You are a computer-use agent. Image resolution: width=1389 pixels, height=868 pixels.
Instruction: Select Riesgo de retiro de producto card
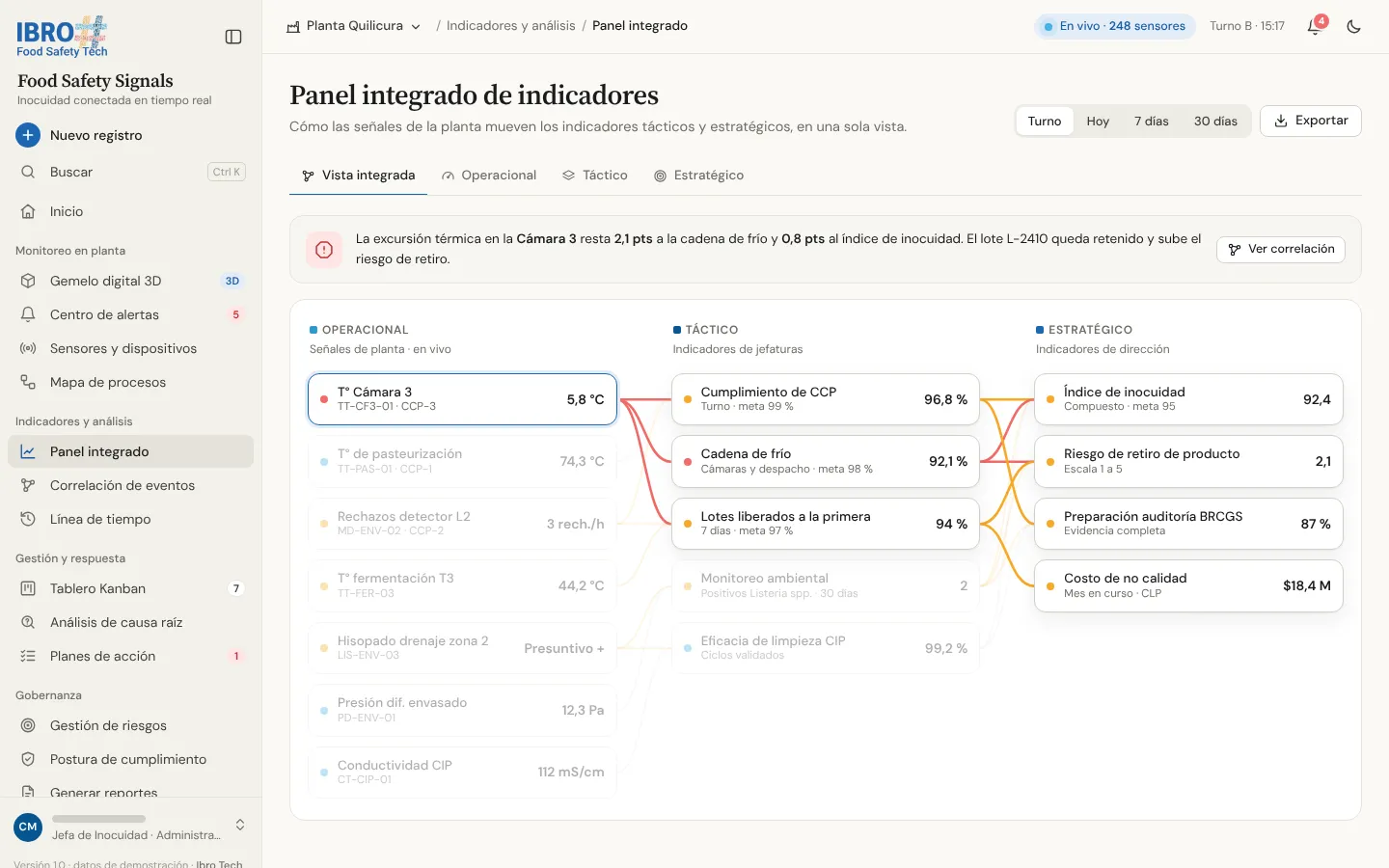[x=1188, y=461]
